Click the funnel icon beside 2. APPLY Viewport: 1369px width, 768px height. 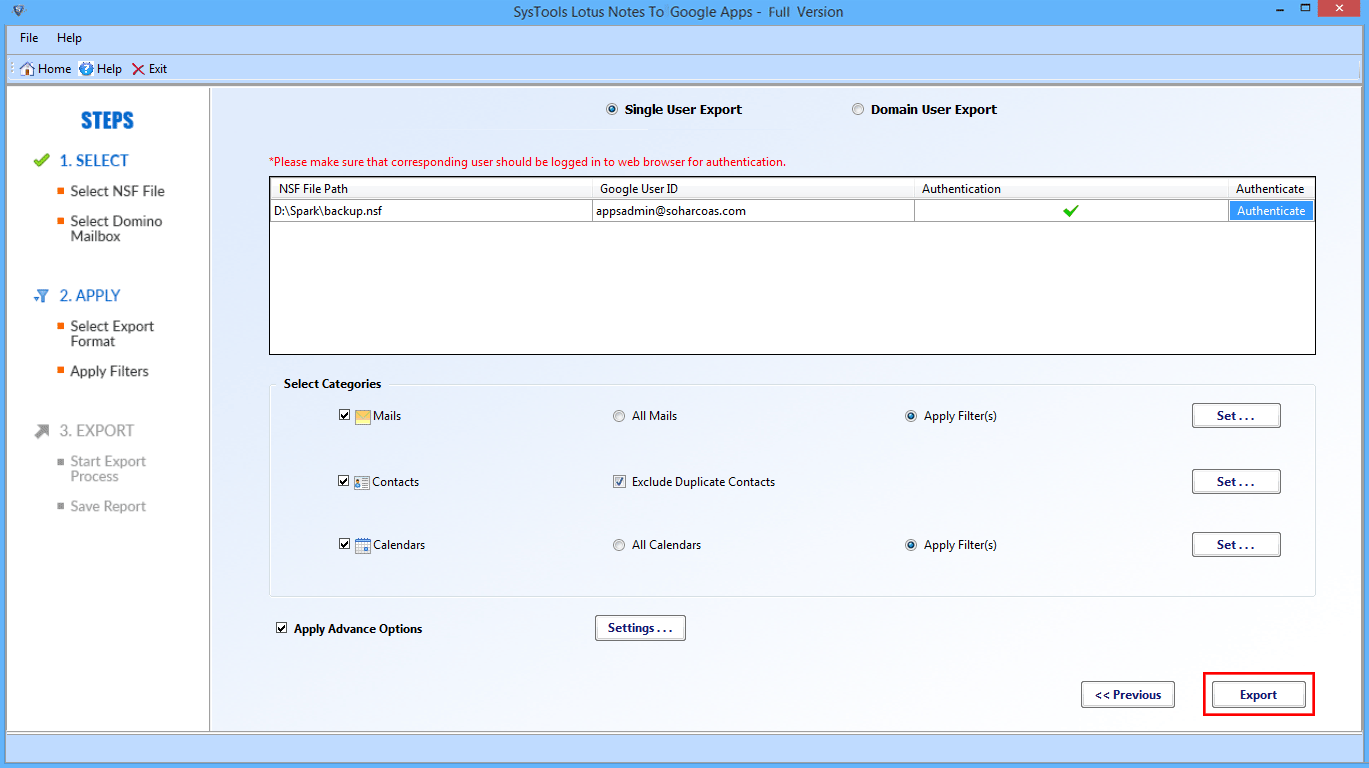pos(41,296)
